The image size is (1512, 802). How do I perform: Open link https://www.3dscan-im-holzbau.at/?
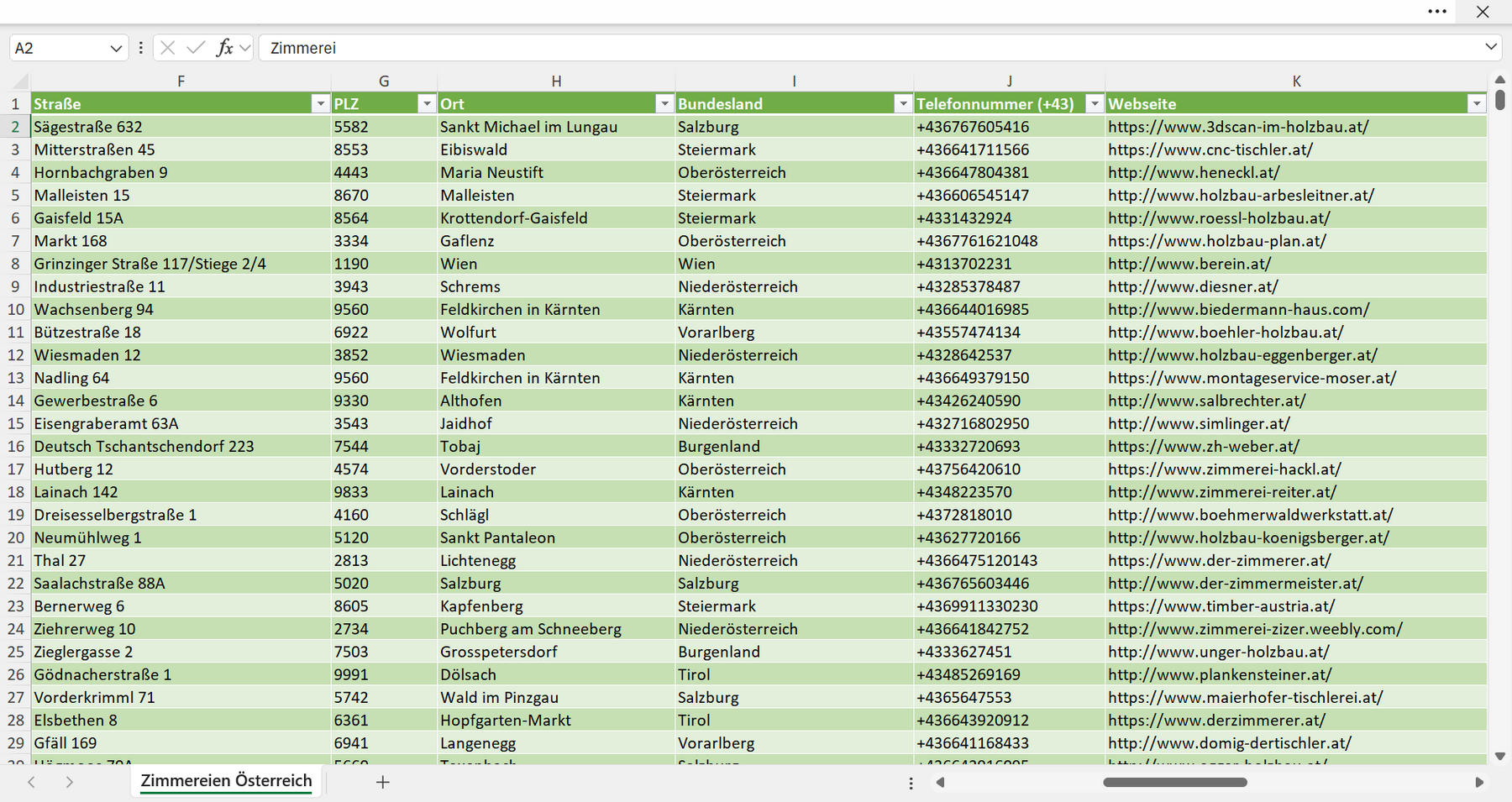tap(1238, 127)
